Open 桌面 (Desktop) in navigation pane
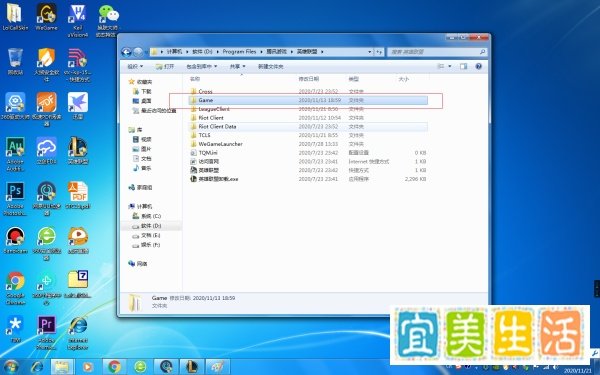The image size is (600, 375). 146,101
